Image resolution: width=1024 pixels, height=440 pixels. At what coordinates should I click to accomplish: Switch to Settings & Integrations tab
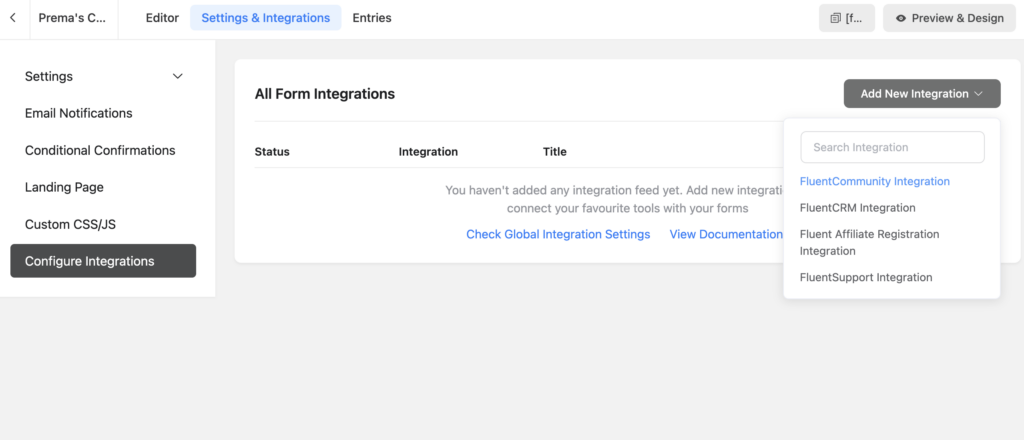(265, 18)
